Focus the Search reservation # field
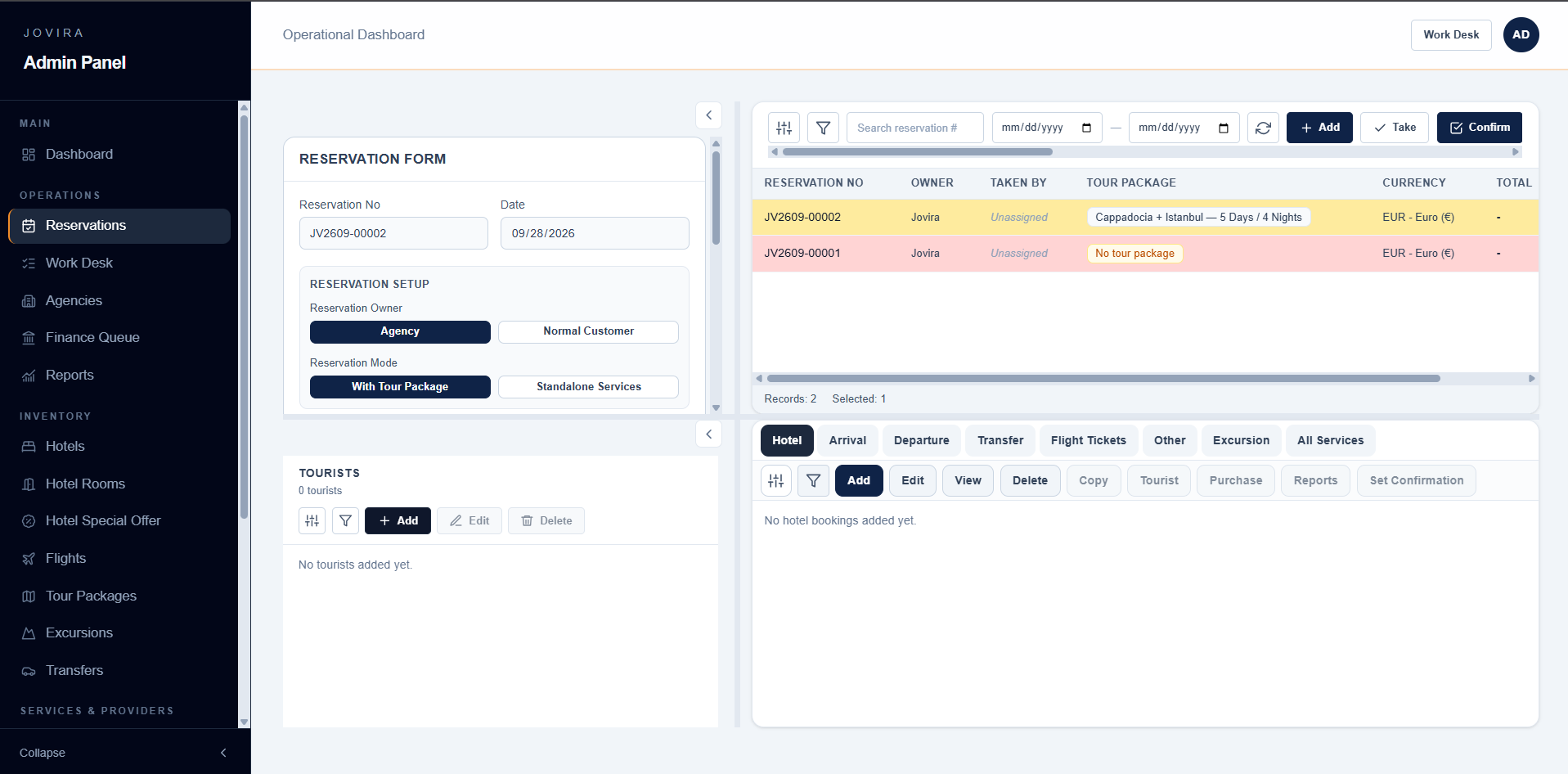The height and width of the screenshot is (774, 1568). (915, 128)
